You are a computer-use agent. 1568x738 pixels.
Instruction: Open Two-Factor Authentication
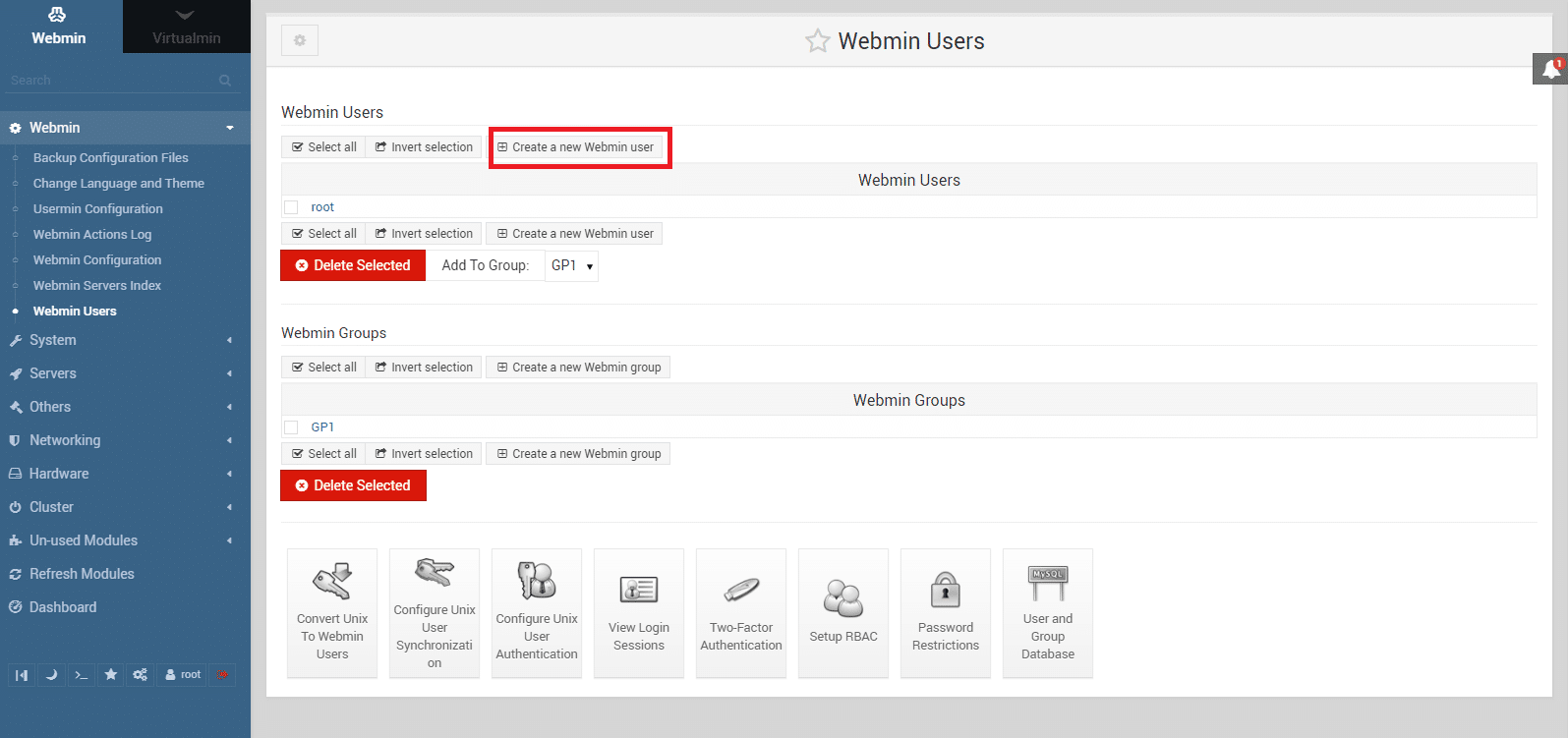(x=741, y=613)
